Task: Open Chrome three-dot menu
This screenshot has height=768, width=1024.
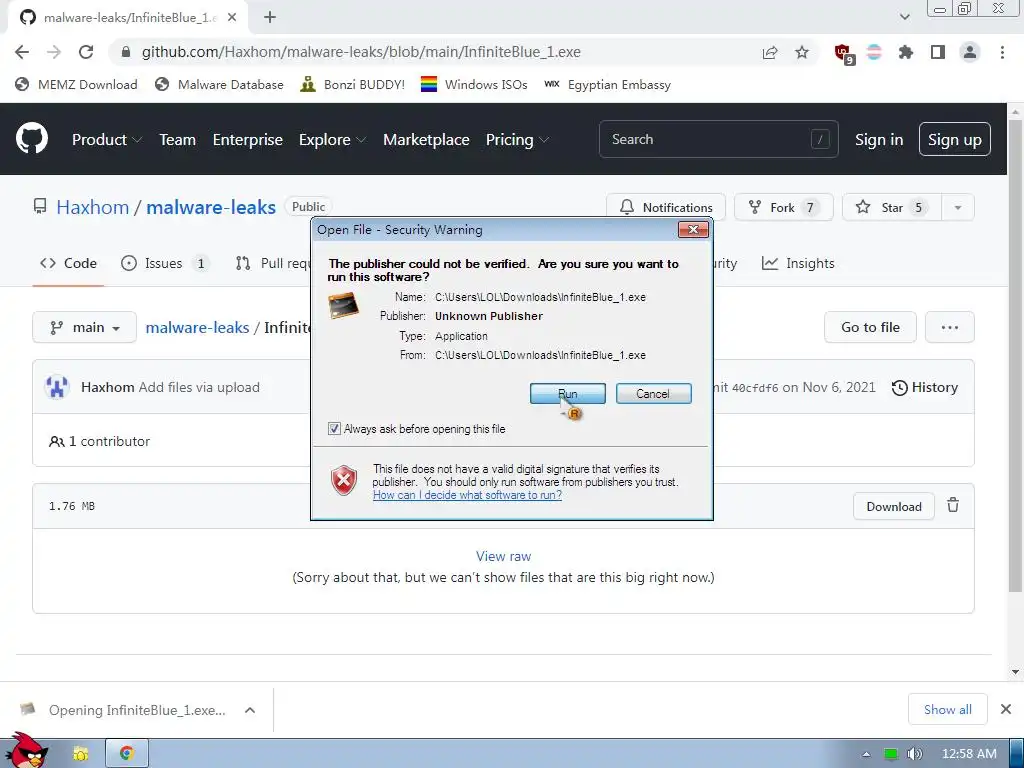Action: point(1002,52)
